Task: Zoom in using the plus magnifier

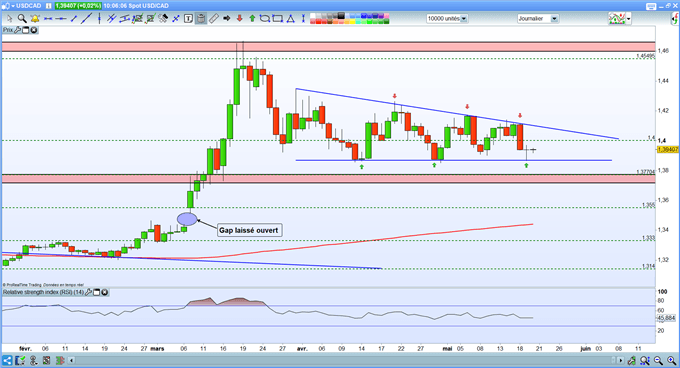Action: (x=671, y=360)
